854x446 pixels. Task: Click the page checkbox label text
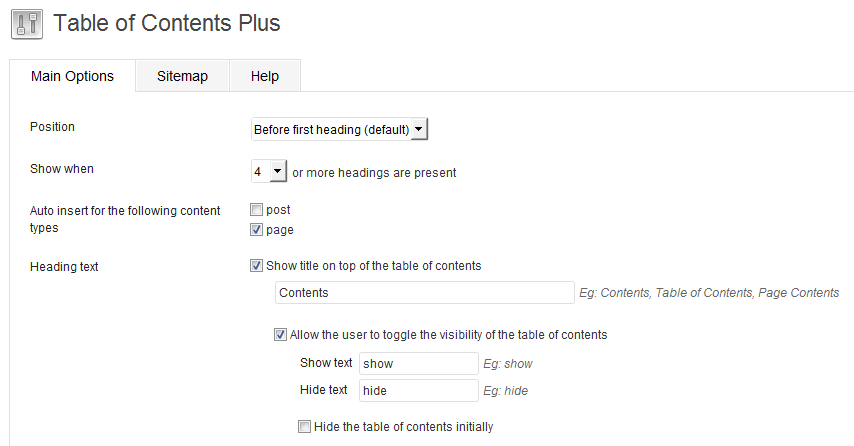[x=279, y=230]
